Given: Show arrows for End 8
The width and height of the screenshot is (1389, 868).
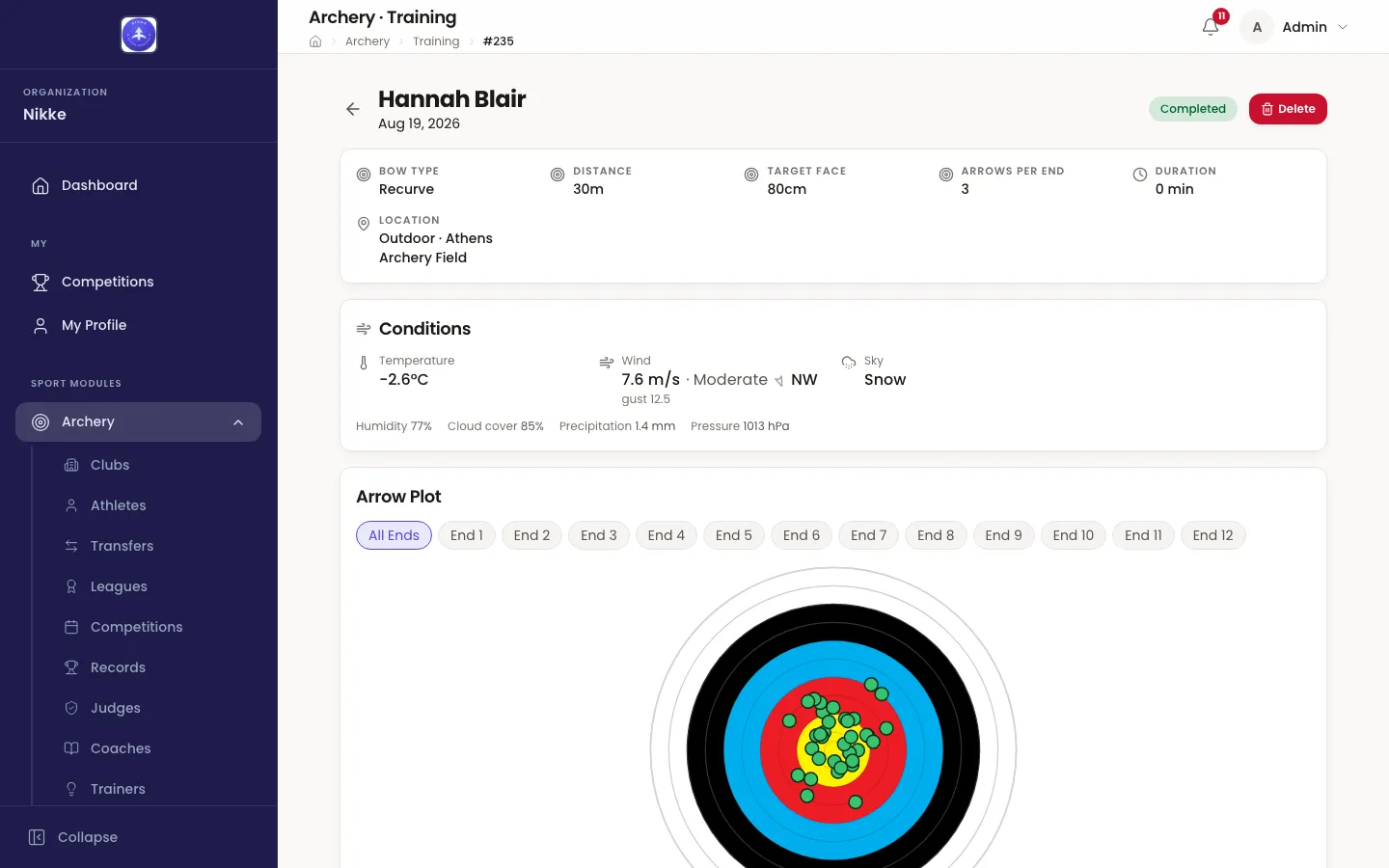Looking at the screenshot, I should coord(936,535).
